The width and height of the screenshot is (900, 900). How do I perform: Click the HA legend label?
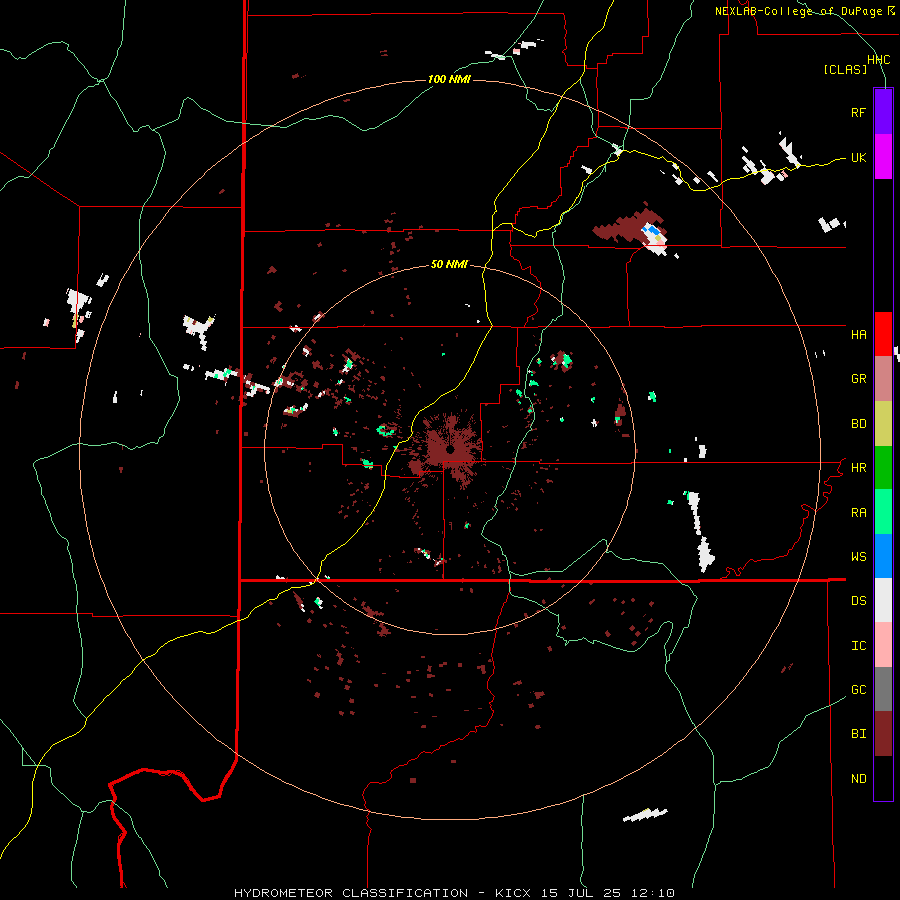tap(858, 335)
